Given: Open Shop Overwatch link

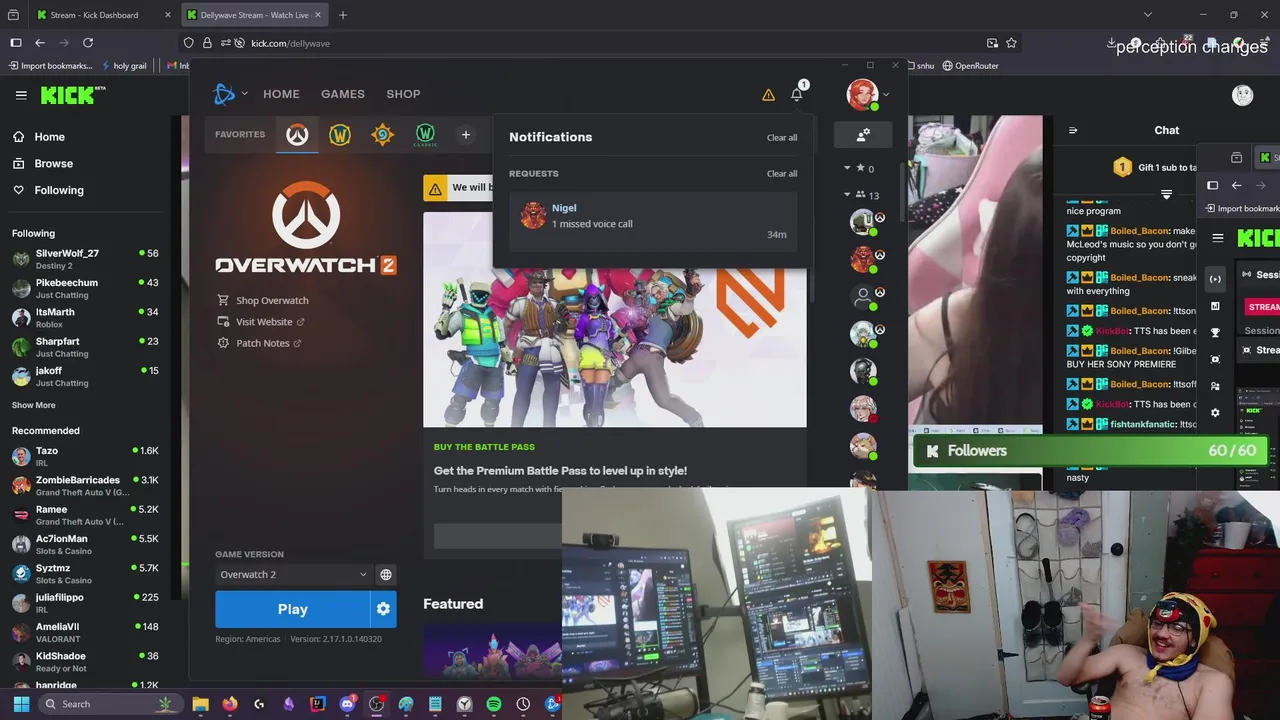Looking at the screenshot, I should point(263,300).
